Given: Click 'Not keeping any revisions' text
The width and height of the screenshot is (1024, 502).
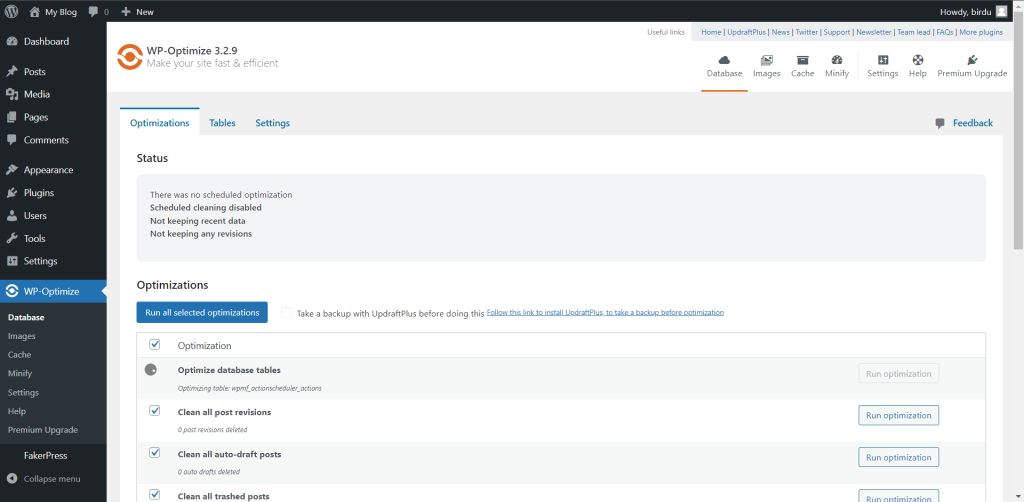Looking at the screenshot, I should [200, 233].
